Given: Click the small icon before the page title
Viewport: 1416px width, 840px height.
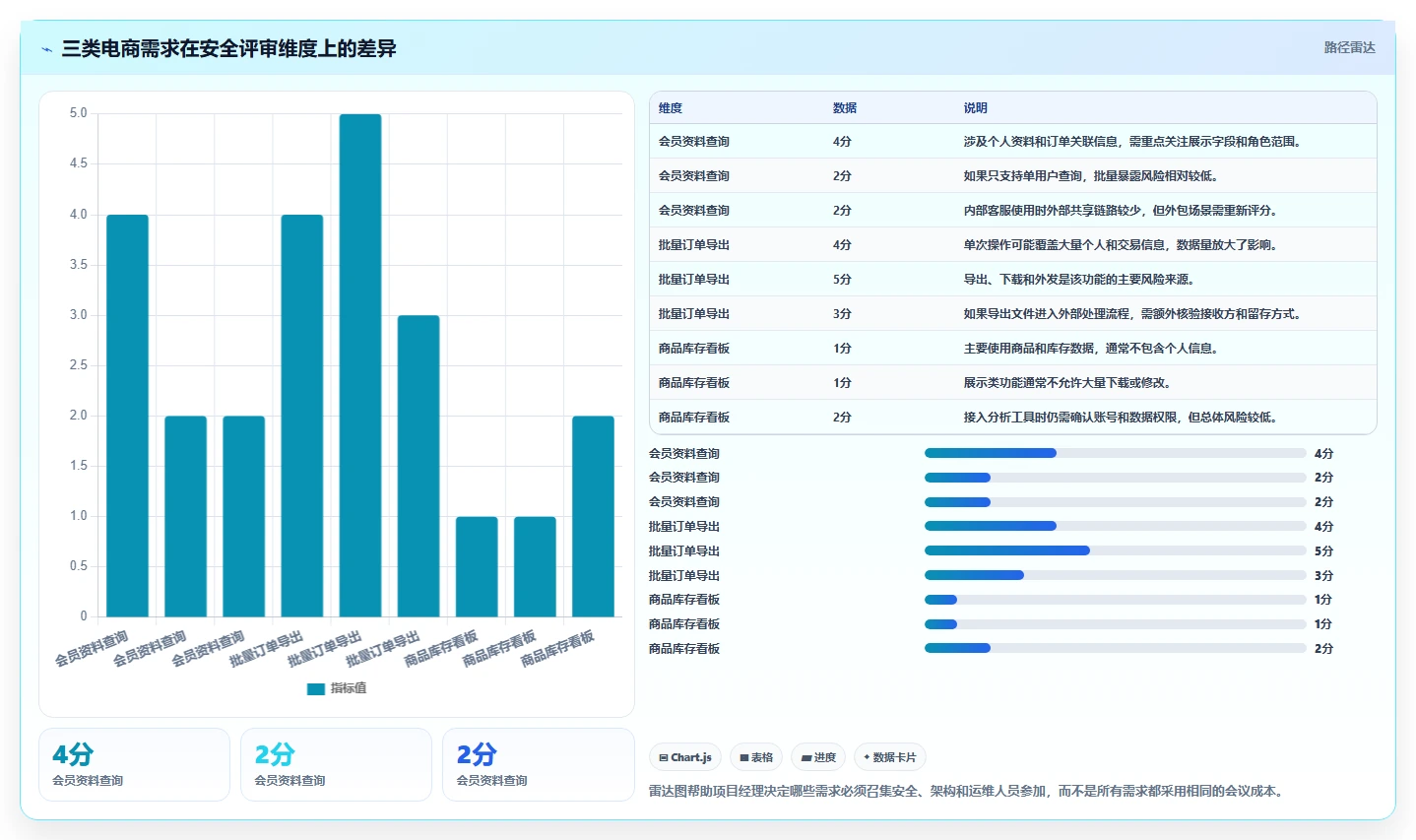Looking at the screenshot, I should [x=47, y=49].
